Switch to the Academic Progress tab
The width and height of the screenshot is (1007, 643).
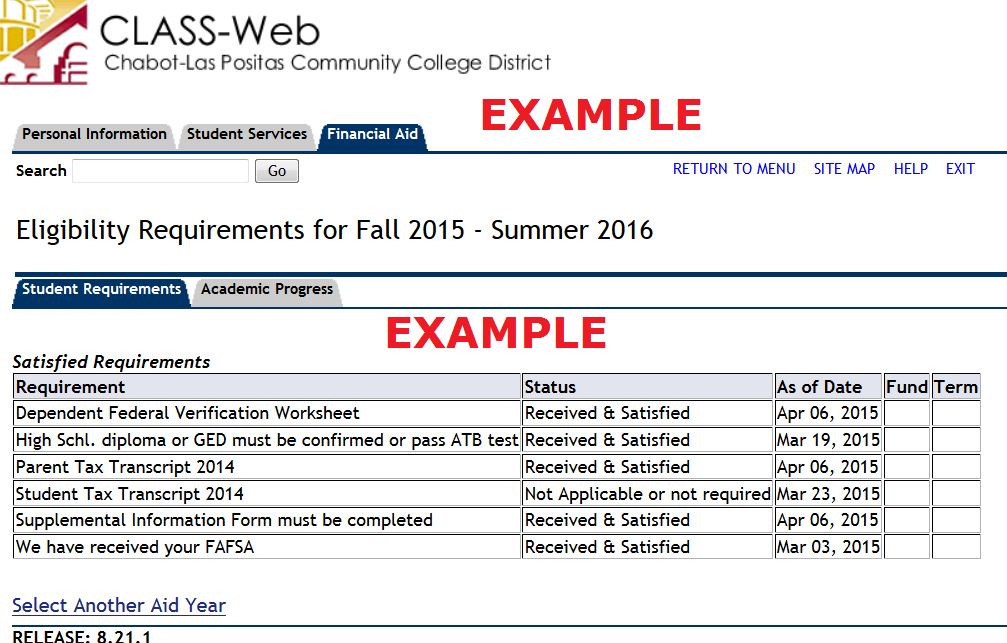pos(267,289)
